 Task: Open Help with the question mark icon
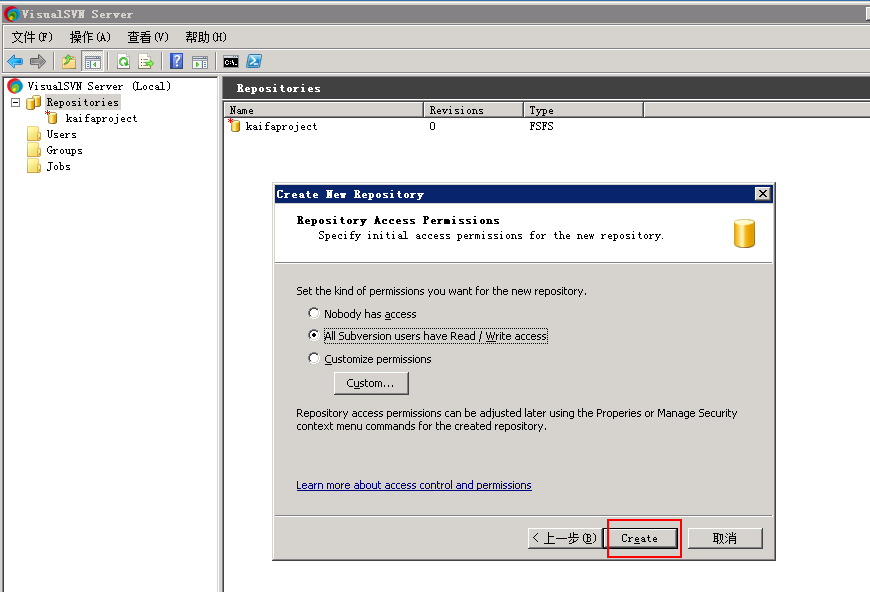(176, 61)
